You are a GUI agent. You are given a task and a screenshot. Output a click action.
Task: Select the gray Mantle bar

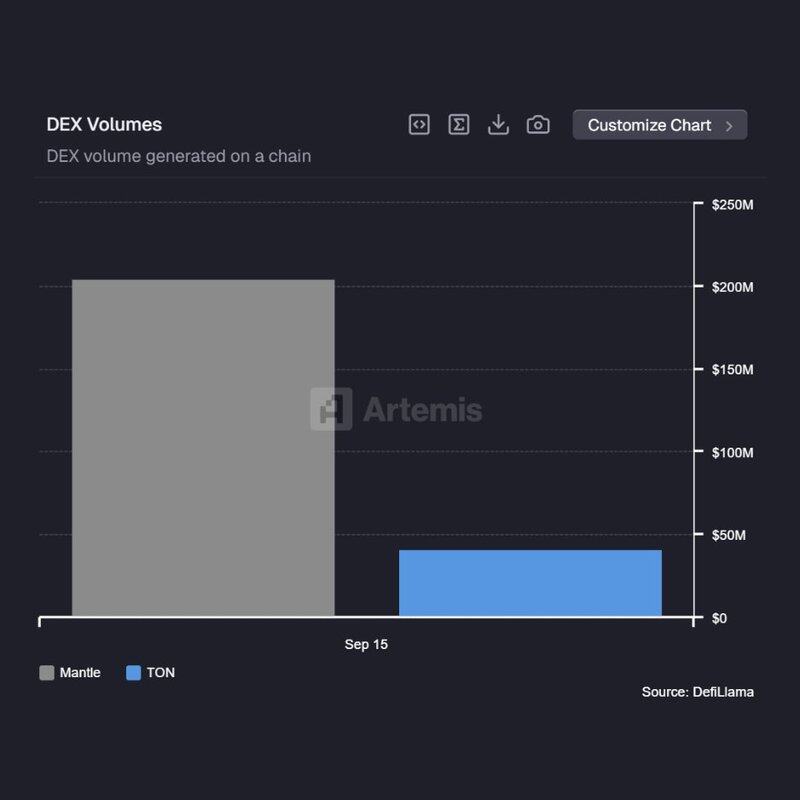[203, 448]
